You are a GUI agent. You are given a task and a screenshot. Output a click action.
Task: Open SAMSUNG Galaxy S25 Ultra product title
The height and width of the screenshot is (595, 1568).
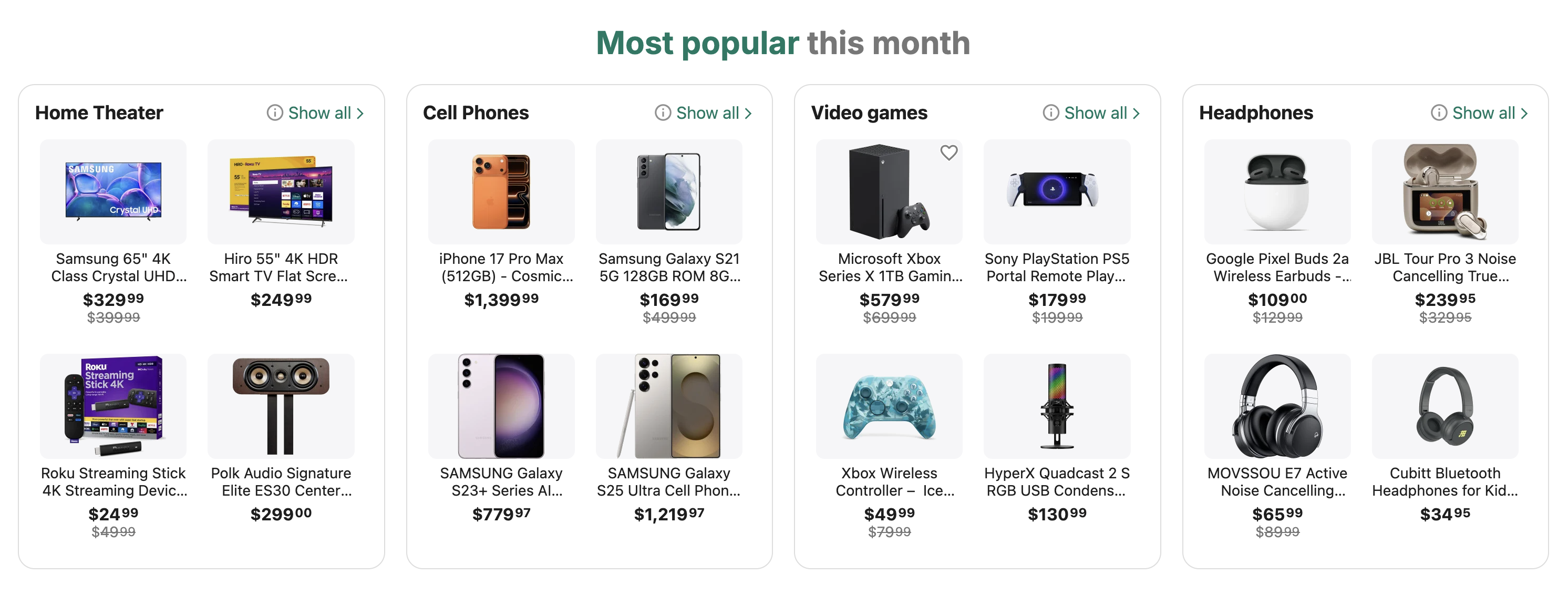click(x=668, y=481)
